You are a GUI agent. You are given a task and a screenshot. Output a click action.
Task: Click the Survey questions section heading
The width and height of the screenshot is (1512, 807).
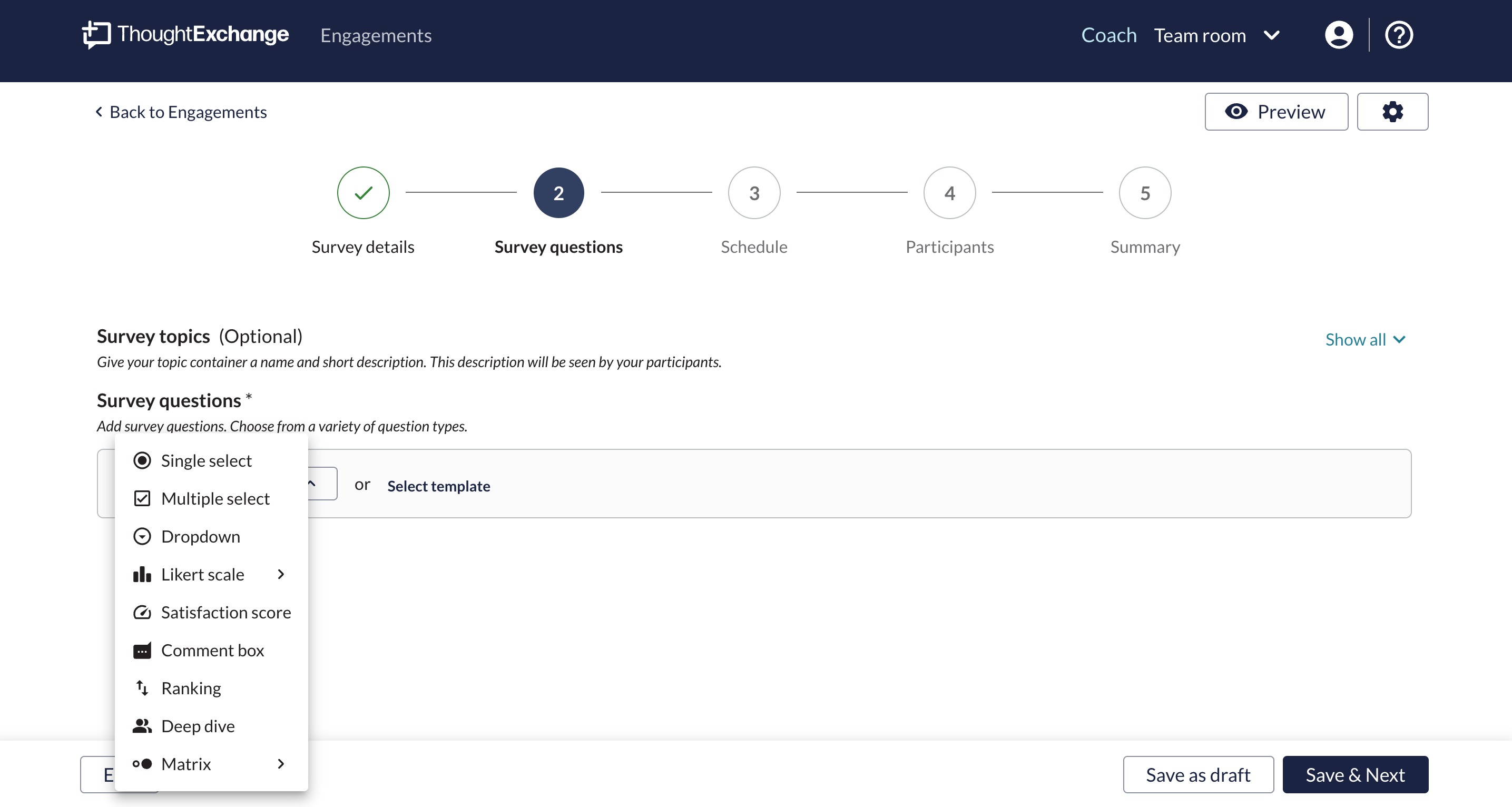169,400
